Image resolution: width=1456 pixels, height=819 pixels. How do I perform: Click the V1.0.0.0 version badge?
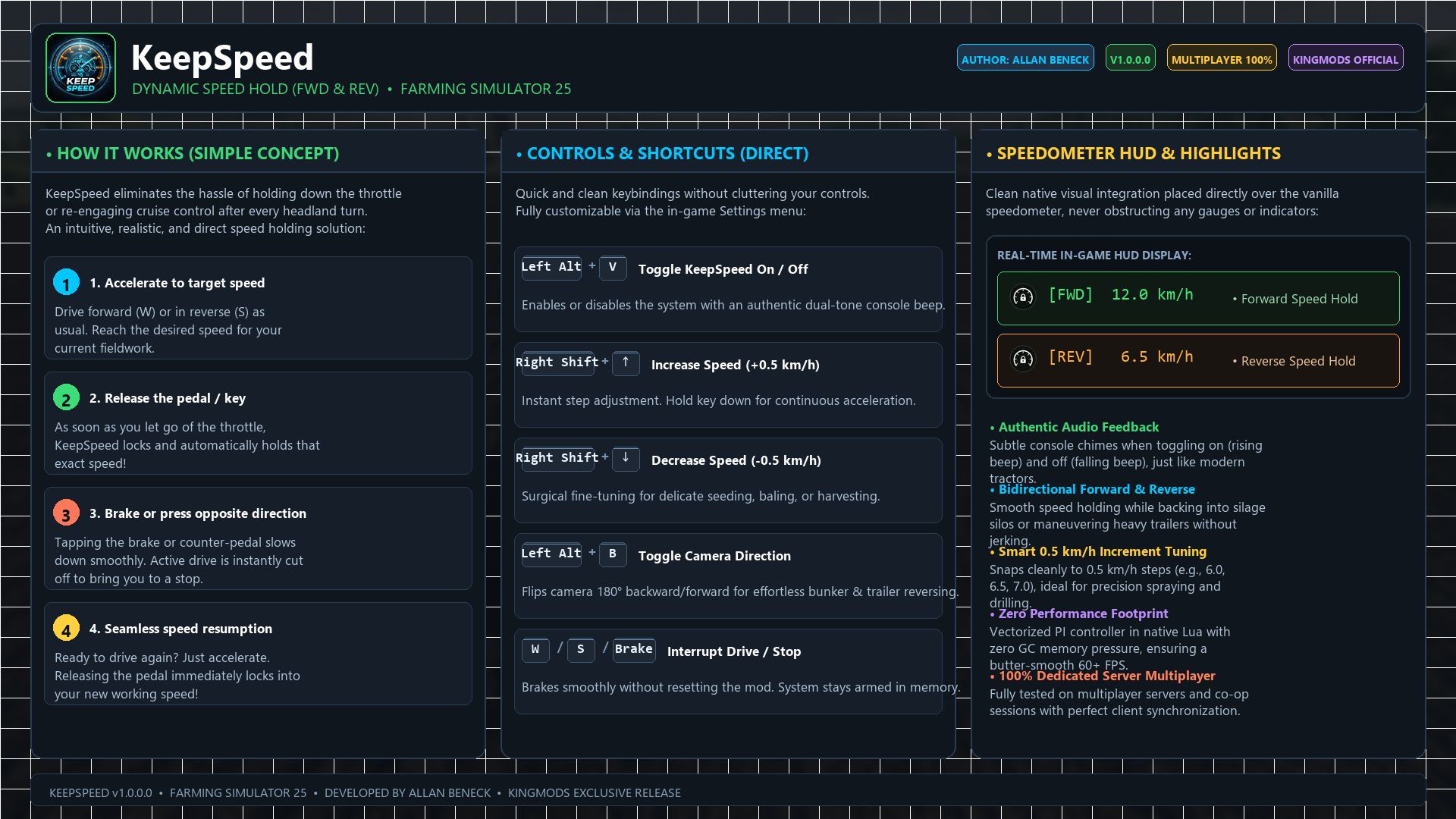click(x=1130, y=58)
